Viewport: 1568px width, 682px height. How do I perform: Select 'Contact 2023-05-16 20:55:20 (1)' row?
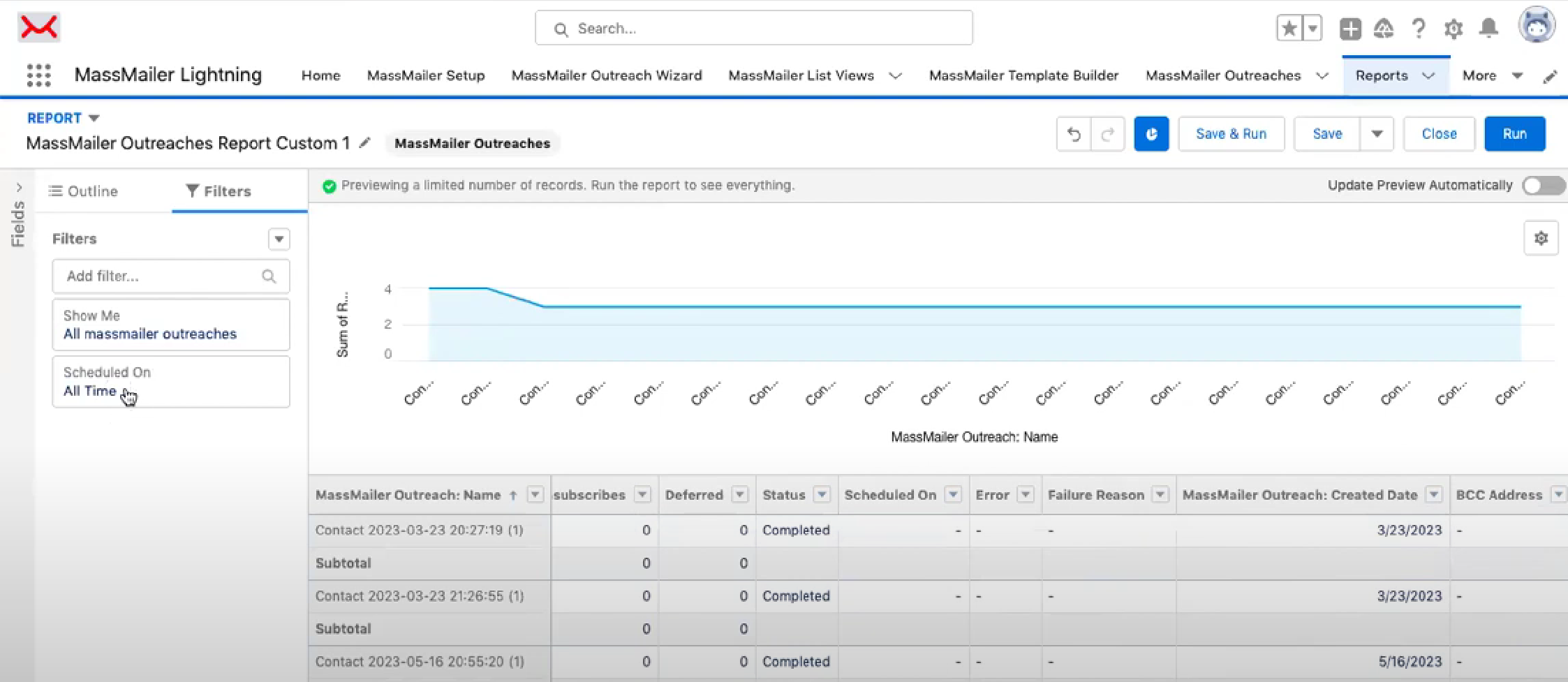(420, 662)
